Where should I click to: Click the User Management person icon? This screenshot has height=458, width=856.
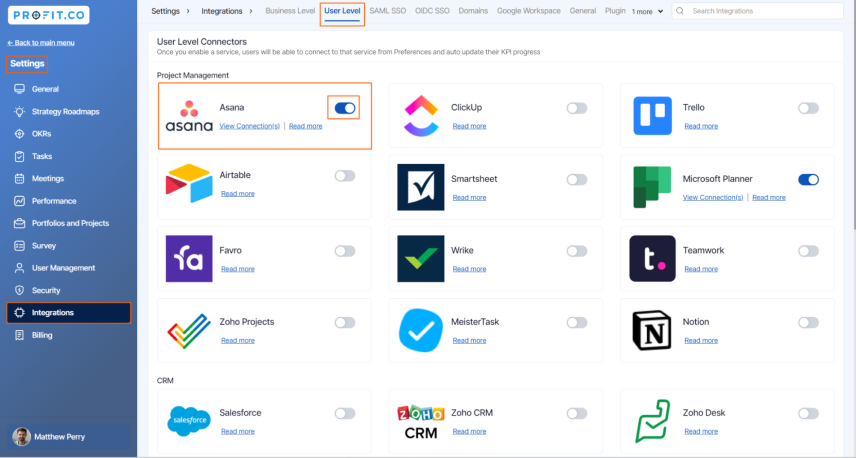point(20,268)
